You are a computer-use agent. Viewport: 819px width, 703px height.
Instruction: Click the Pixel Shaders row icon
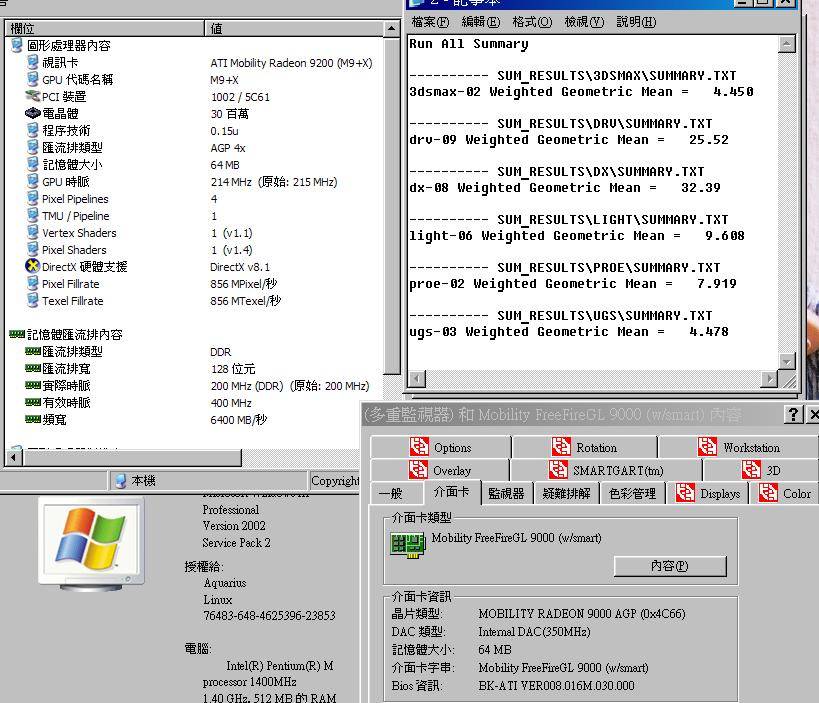click(33, 249)
